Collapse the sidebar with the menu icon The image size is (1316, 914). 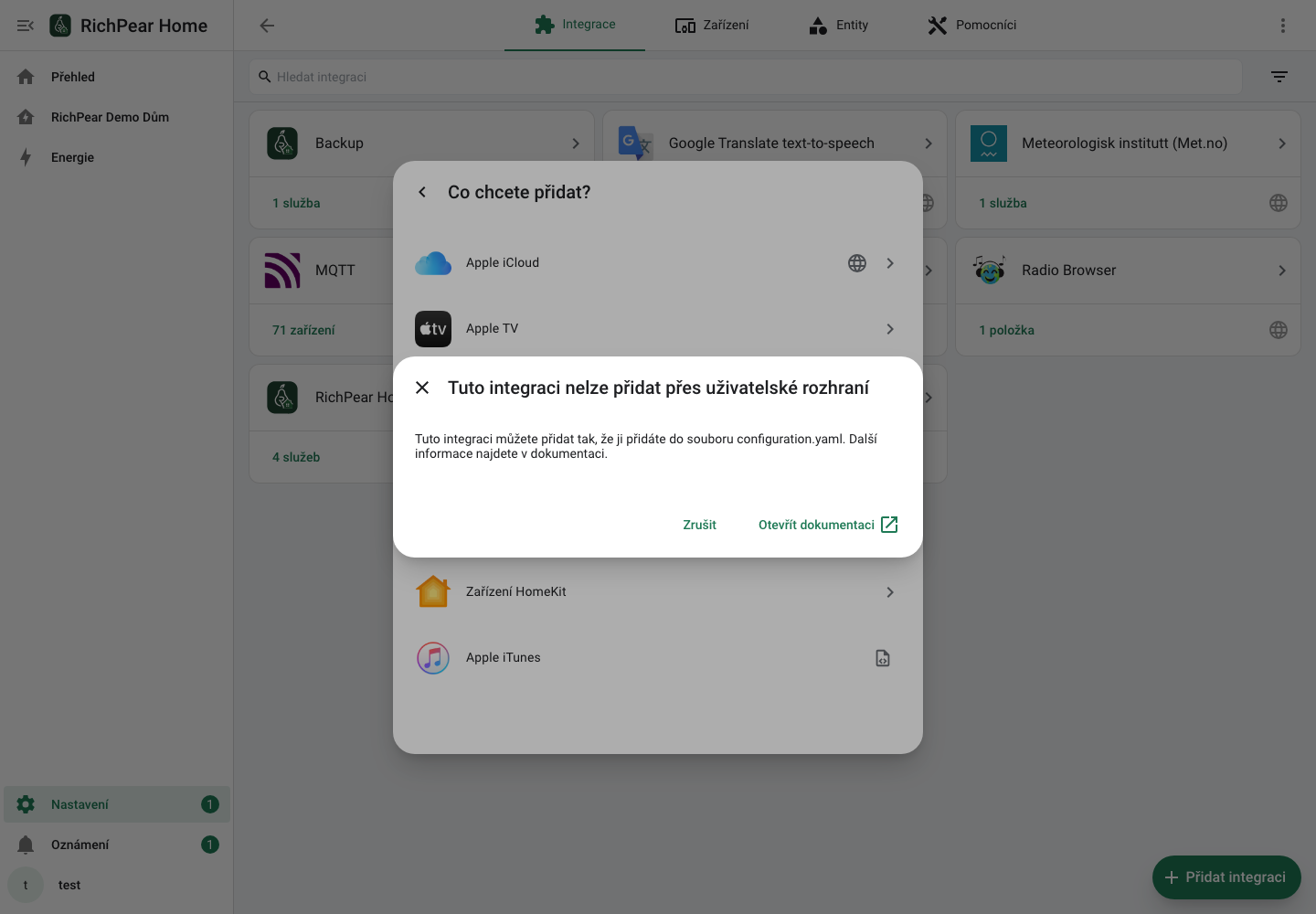pyautogui.click(x=26, y=26)
